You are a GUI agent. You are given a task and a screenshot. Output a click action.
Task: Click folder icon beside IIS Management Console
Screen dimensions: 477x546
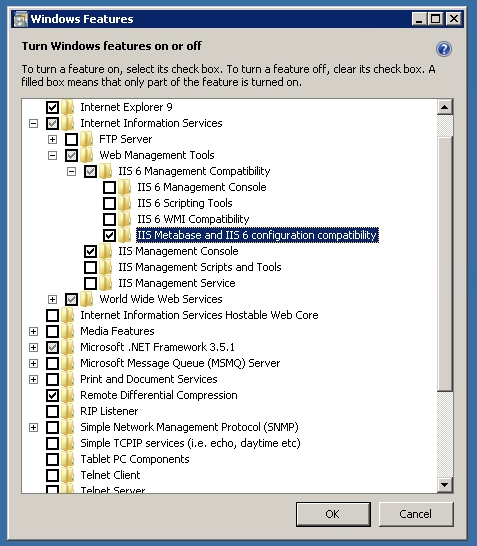click(105, 251)
